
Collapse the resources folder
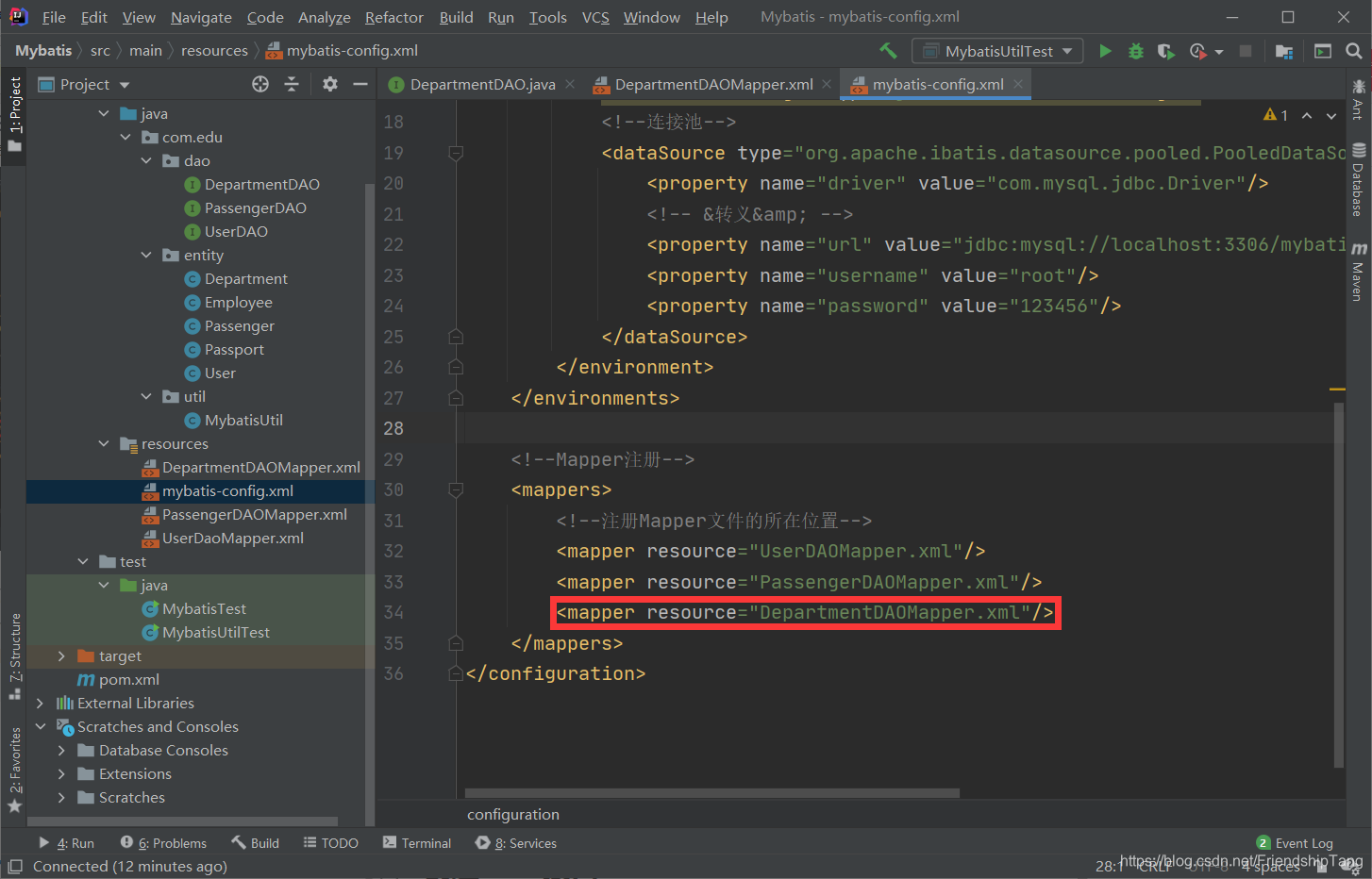[104, 443]
